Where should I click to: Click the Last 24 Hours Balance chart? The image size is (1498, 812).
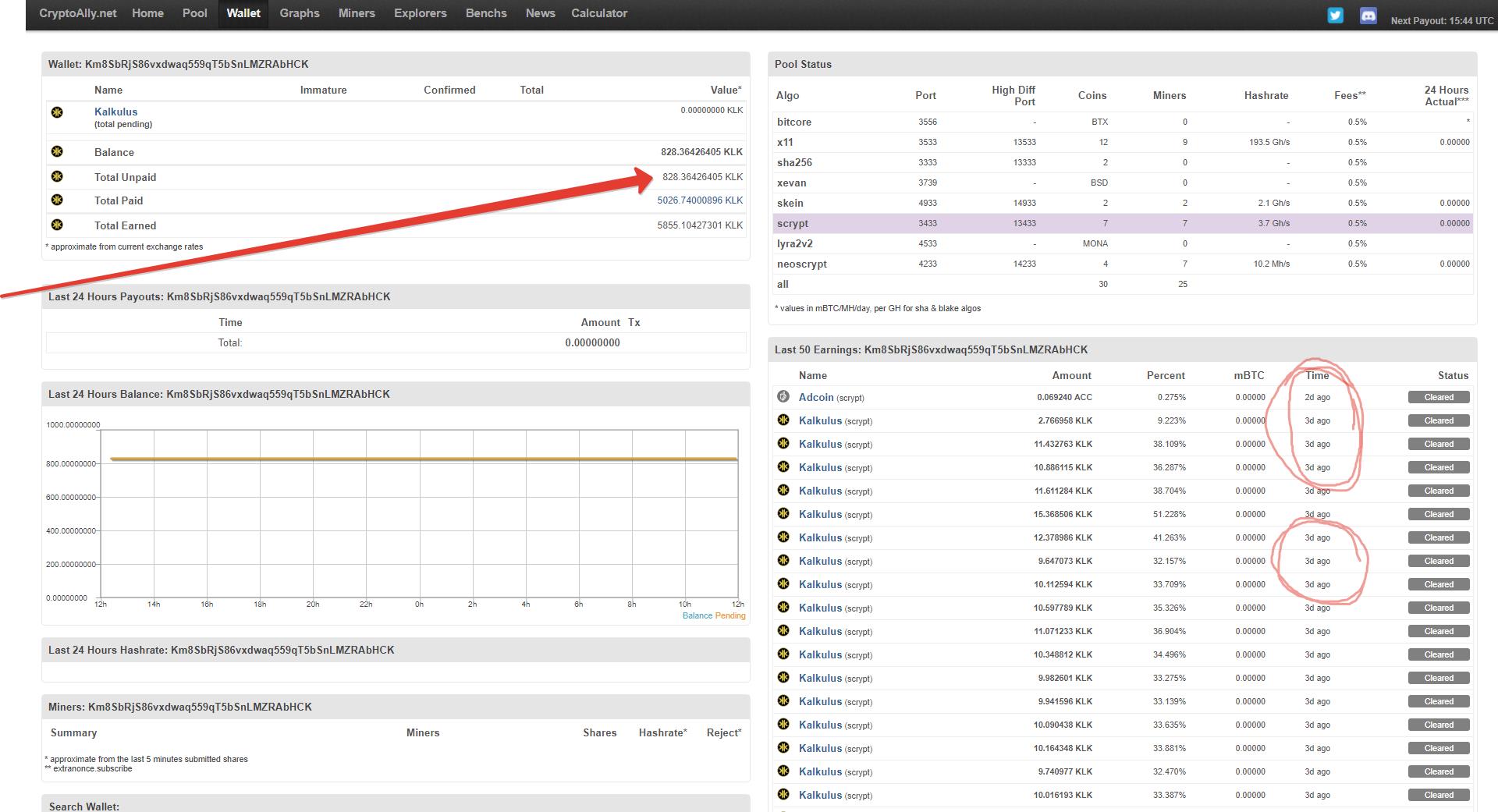(419, 513)
